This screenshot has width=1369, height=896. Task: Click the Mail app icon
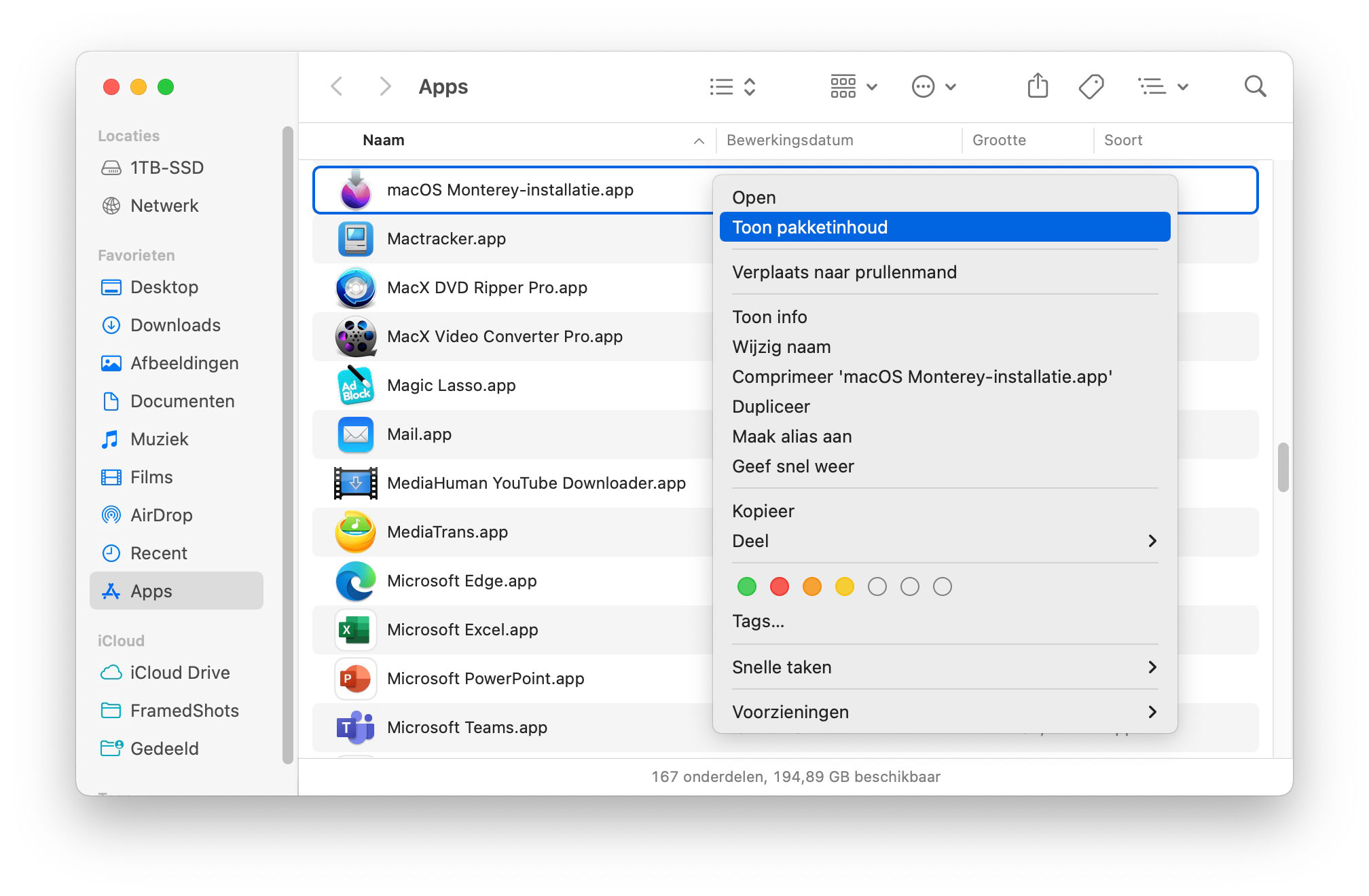pyautogui.click(x=355, y=434)
